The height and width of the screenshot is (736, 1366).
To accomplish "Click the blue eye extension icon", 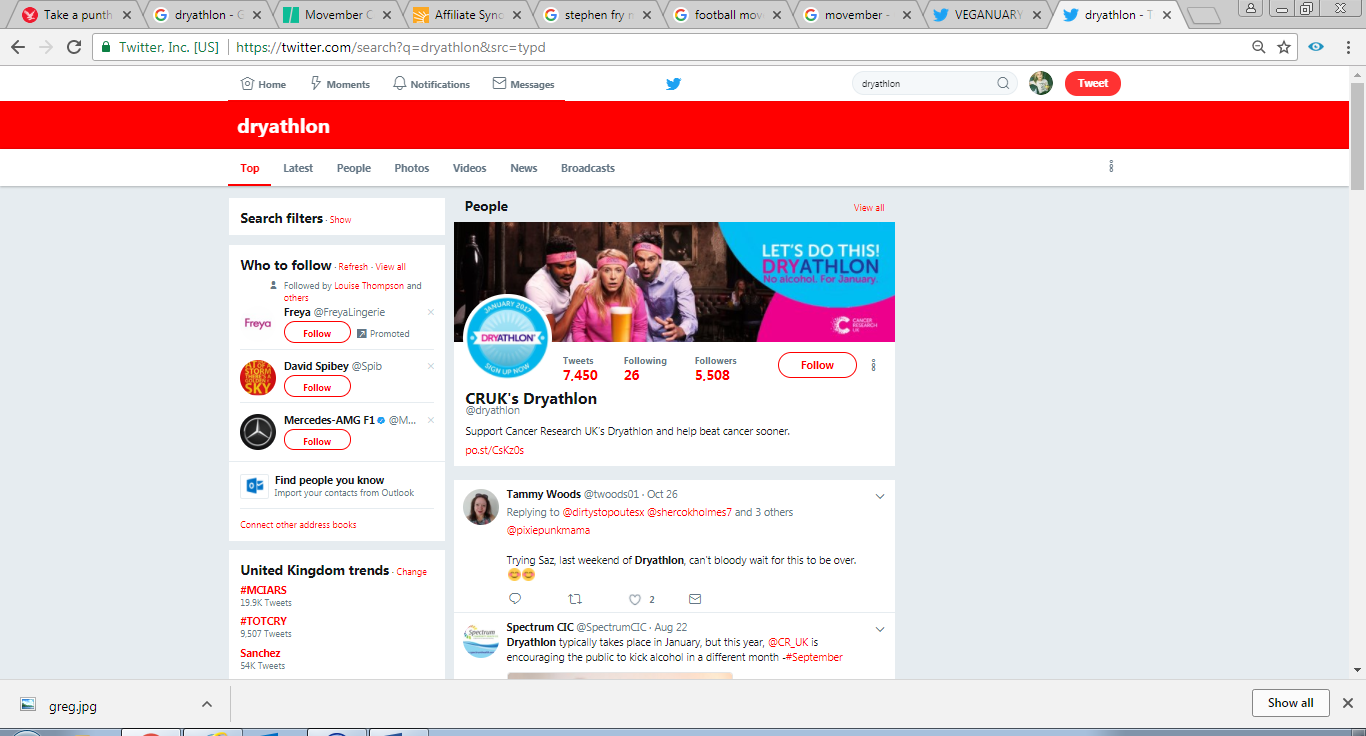I will click(x=1316, y=47).
